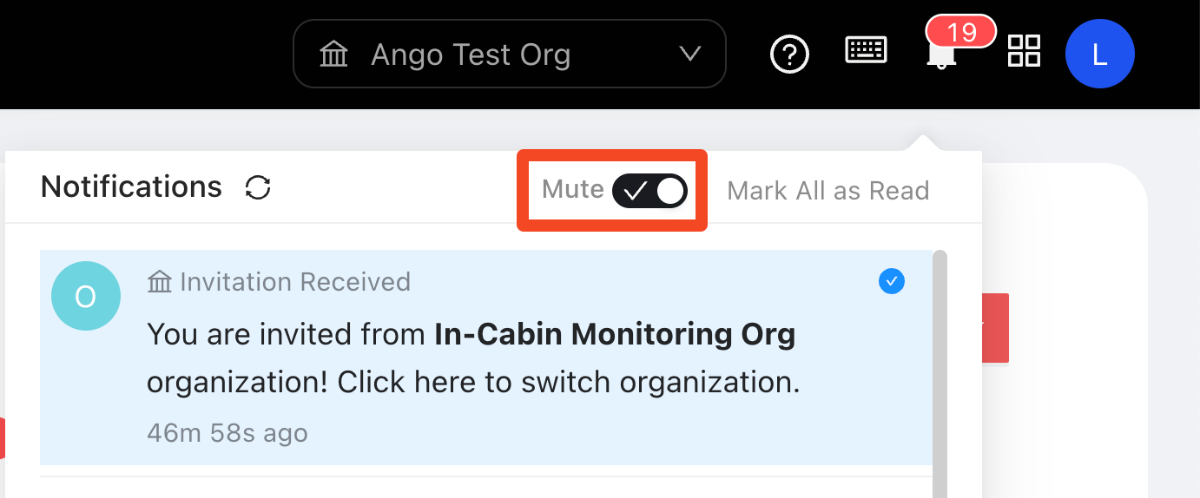This screenshot has height=498, width=1200.
Task: Click the blue user avatar labeled L
Action: pos(1099,54)
